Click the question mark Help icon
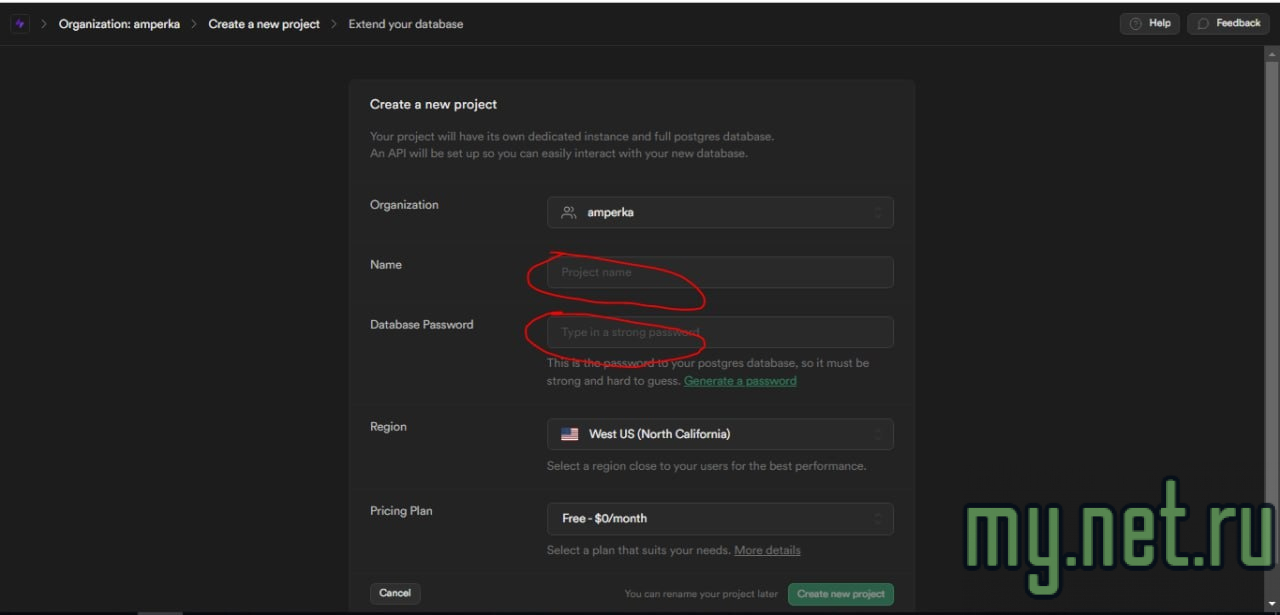Image resolution: width=1280 pixels, height=615 pixels. click(1135, 24)
